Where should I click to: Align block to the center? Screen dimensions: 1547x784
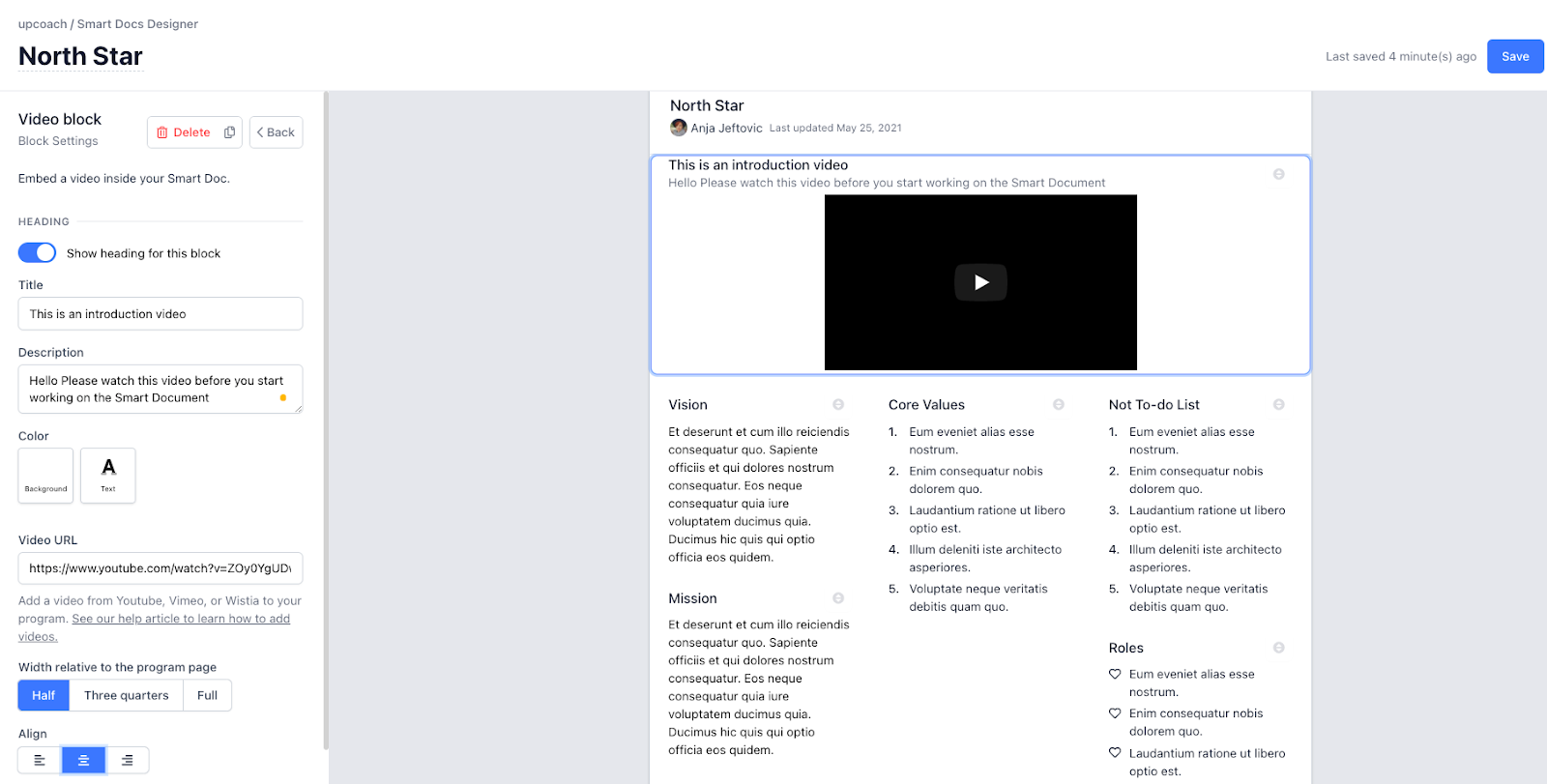click(x=83, y=760)
